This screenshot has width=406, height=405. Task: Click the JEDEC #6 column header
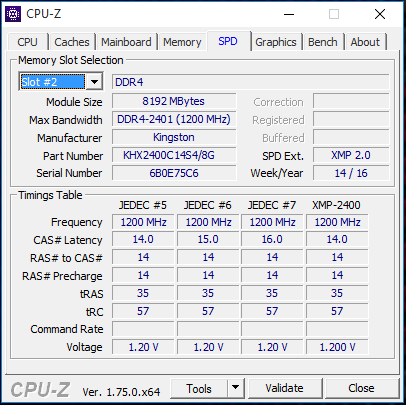point(207,205)
